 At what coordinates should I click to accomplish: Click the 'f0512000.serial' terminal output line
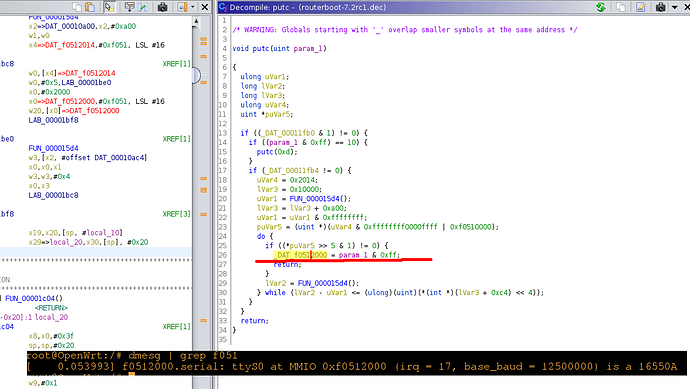(x=352, y=367)
